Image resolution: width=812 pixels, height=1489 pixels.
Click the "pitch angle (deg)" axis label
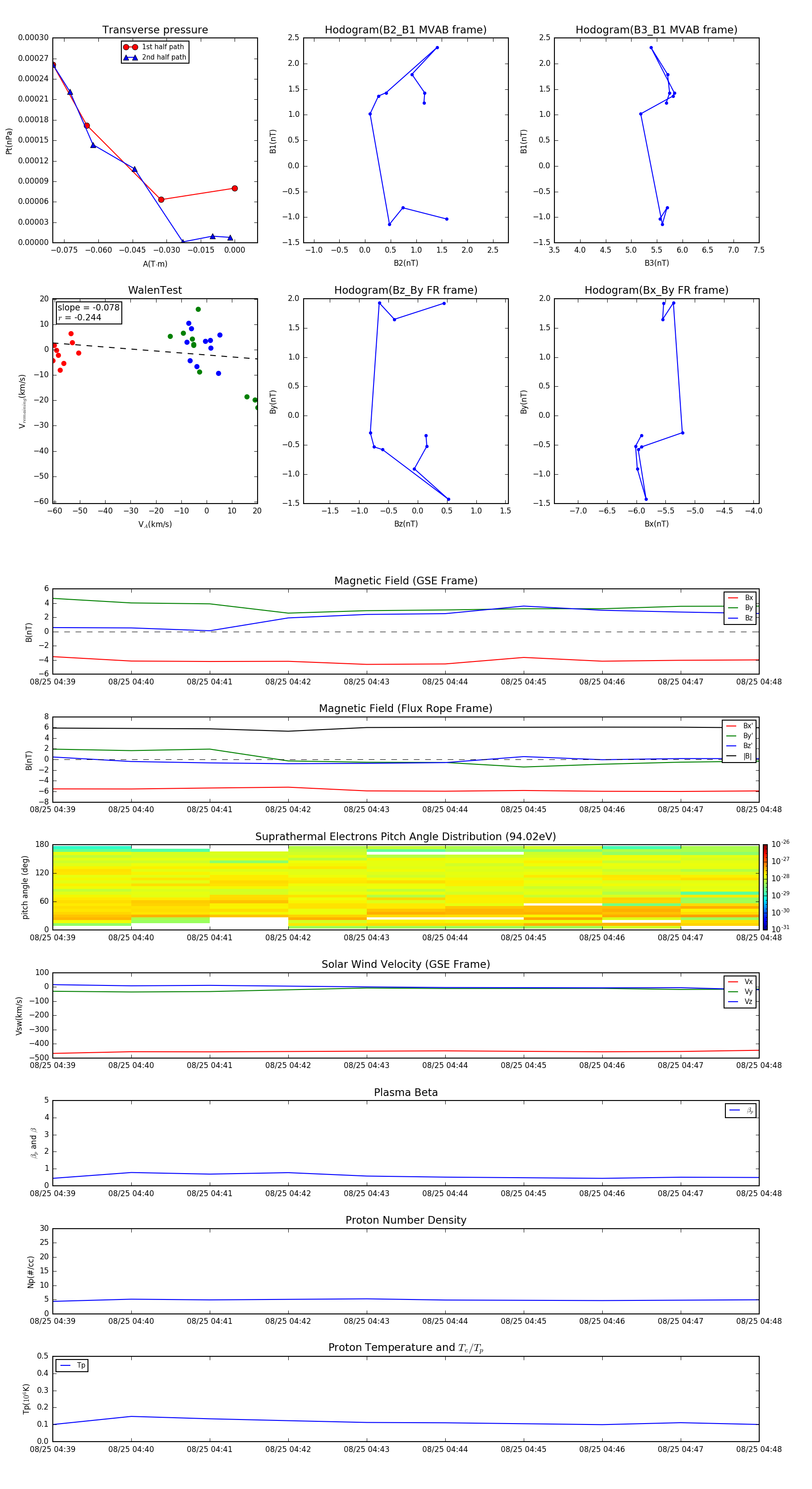pyautogui.click(x=25, y=887)
